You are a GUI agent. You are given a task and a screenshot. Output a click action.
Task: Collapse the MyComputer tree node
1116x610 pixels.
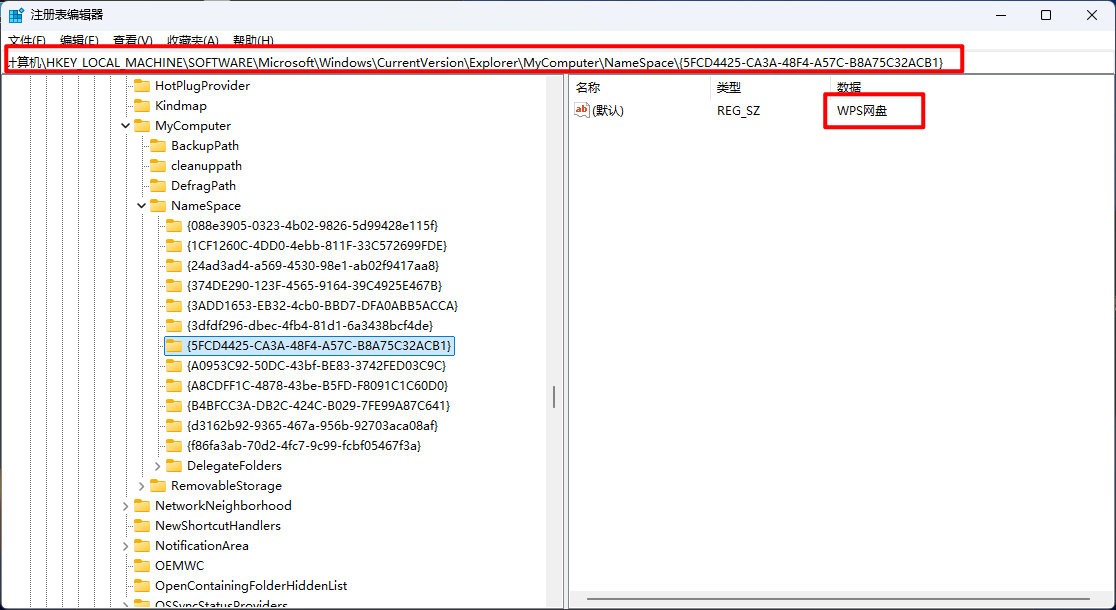click(126, 126)
